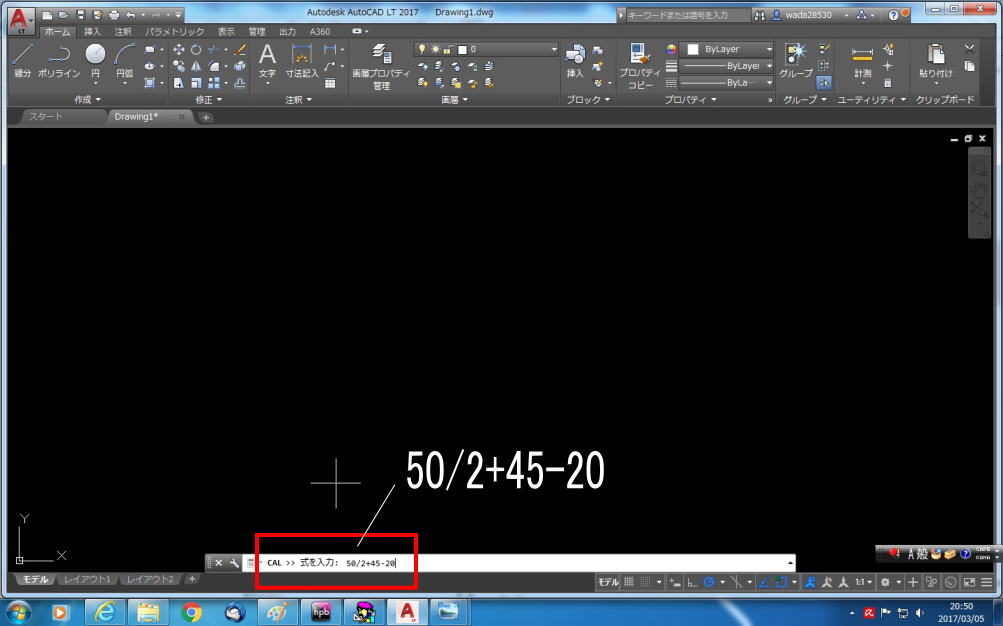Screen dimensions: 1003x626
Task: Select the 寸法記入 (Dimension) tool
Action: [302, 61]
